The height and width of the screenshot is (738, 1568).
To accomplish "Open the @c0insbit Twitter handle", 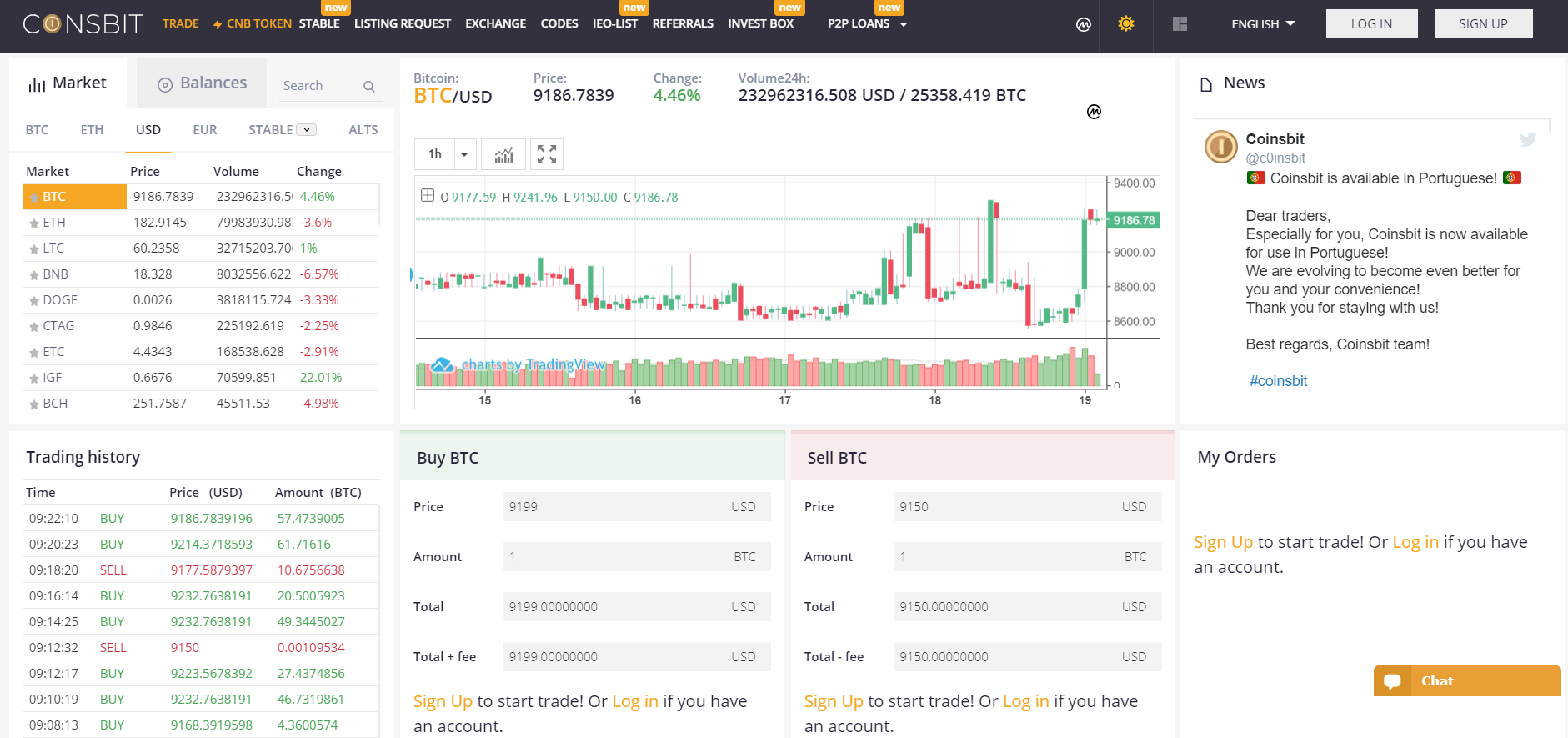I will (1275, 158).
